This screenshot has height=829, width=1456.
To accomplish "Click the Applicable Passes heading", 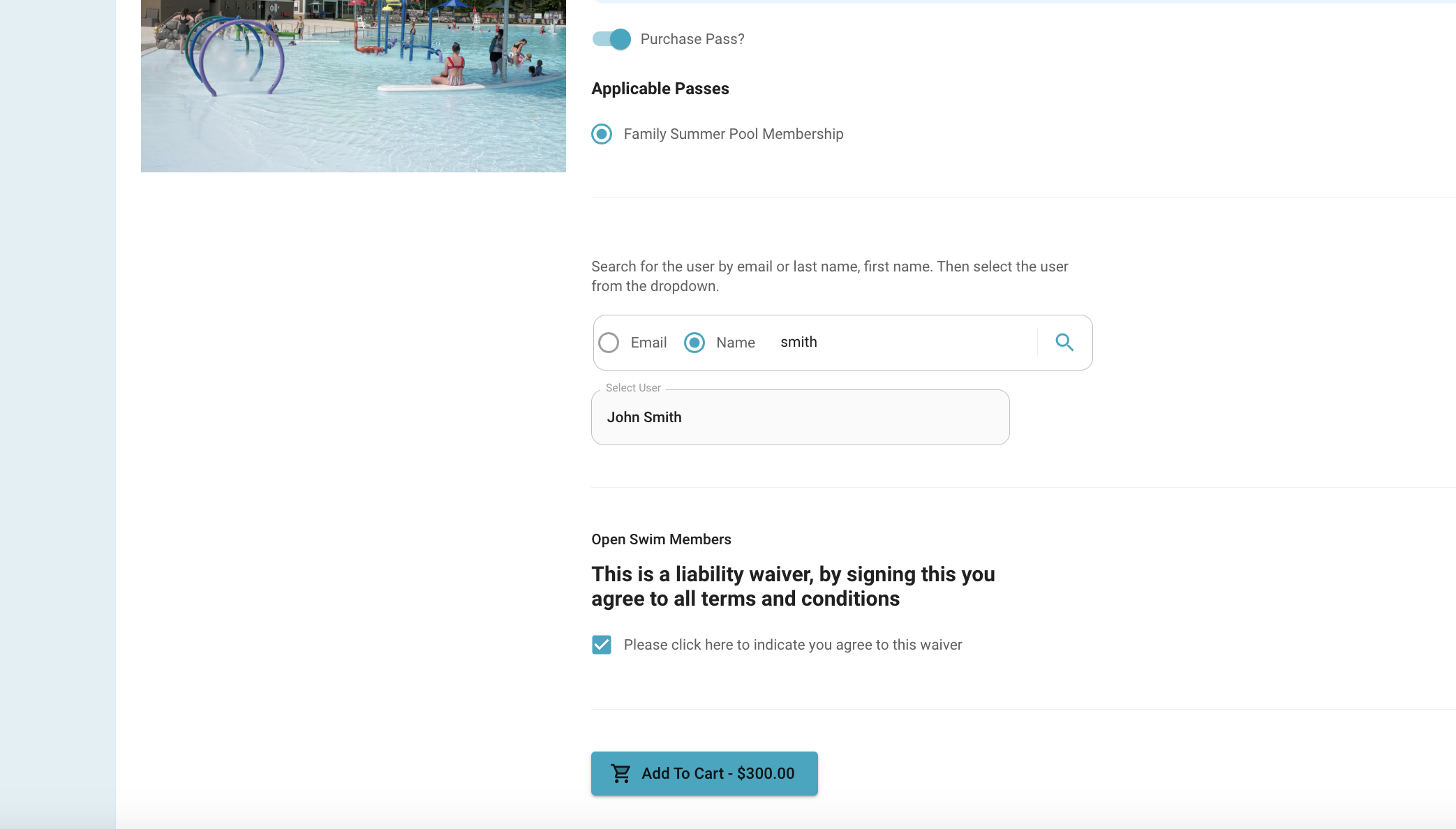I will tap(660, 89).
